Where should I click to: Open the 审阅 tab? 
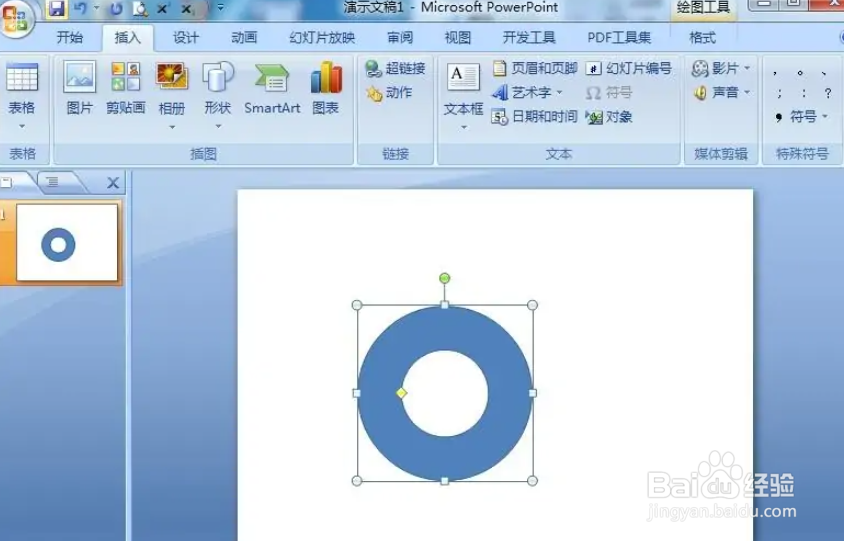coord(400,38)
